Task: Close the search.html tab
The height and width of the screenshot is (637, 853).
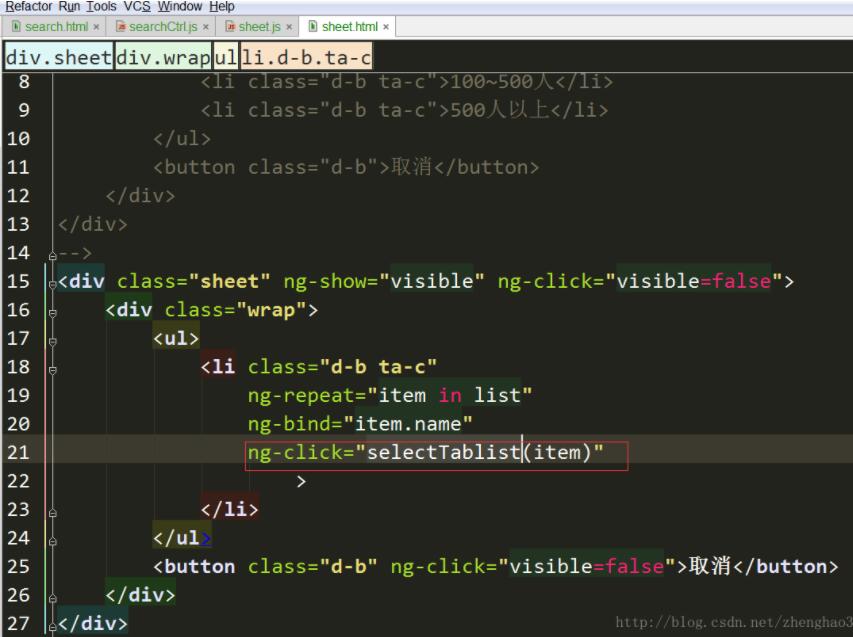Action: [x=97, y=28]
